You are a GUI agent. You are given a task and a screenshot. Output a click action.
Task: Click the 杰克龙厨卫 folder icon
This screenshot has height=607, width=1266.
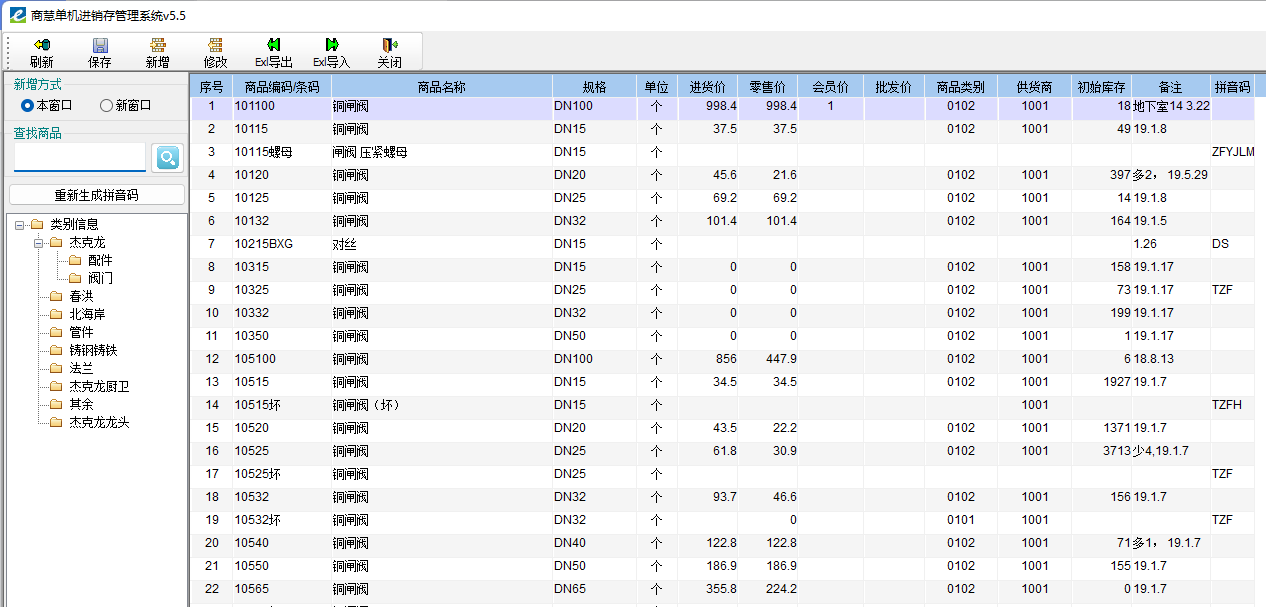pos(56,386)
